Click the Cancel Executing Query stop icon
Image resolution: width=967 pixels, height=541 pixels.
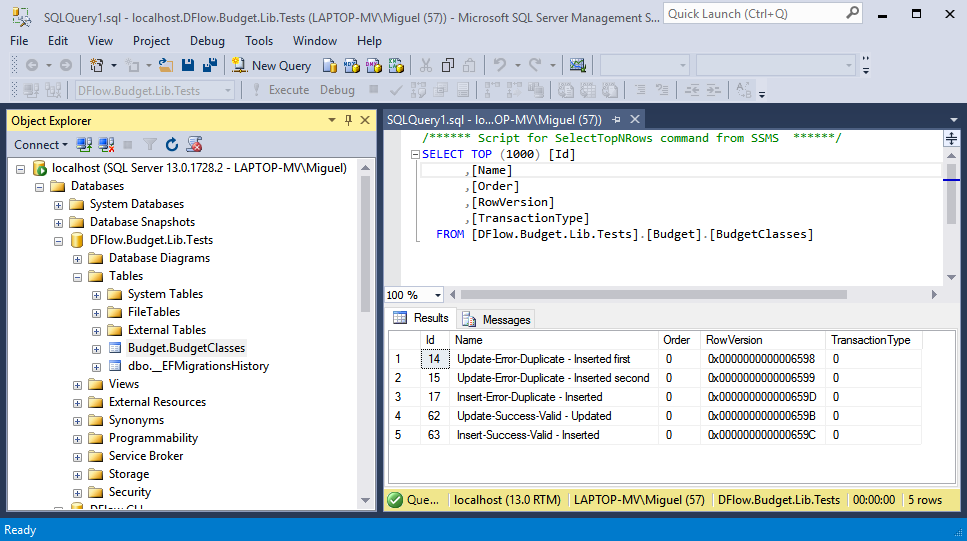click(x=374, y=90)
